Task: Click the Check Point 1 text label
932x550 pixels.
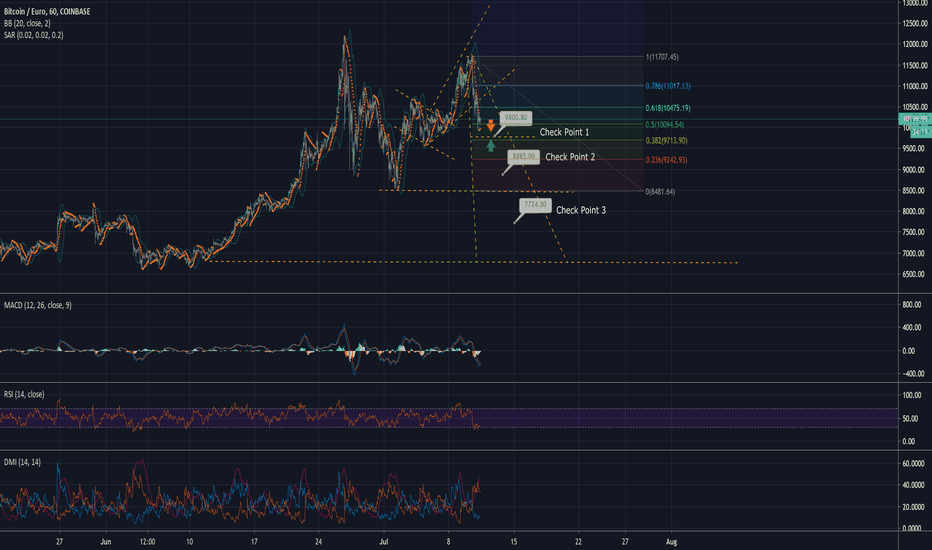Action: (564, 132)
